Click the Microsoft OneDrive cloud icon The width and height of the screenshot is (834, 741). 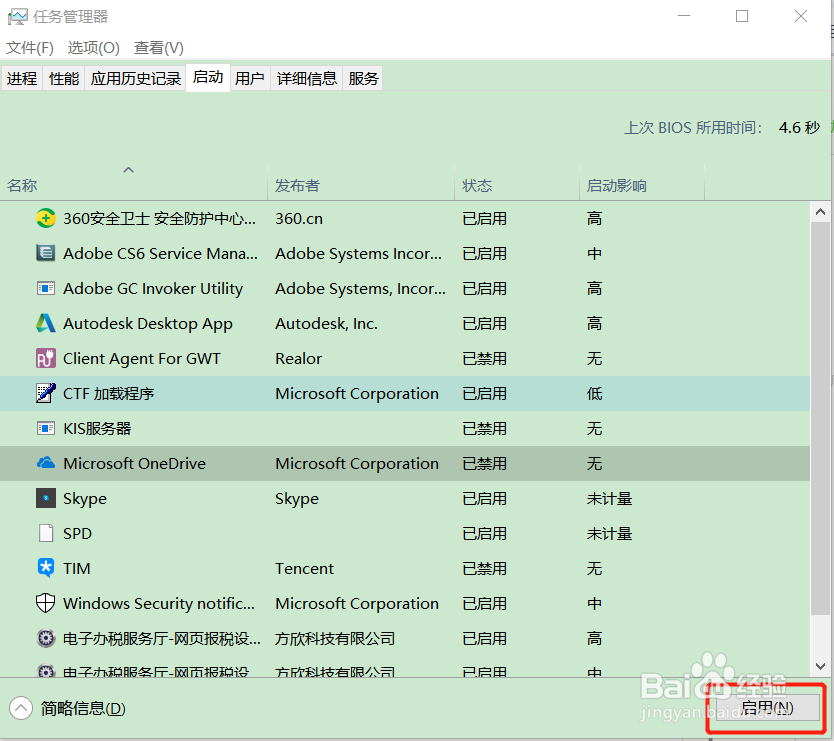pyautogui.click(x=46, y=463)
